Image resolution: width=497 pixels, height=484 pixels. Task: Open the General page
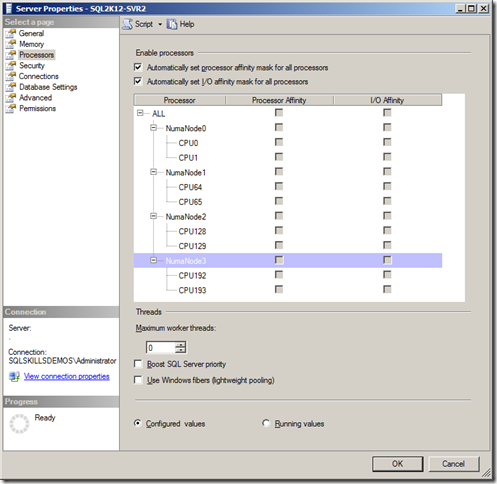pos(31,33)
